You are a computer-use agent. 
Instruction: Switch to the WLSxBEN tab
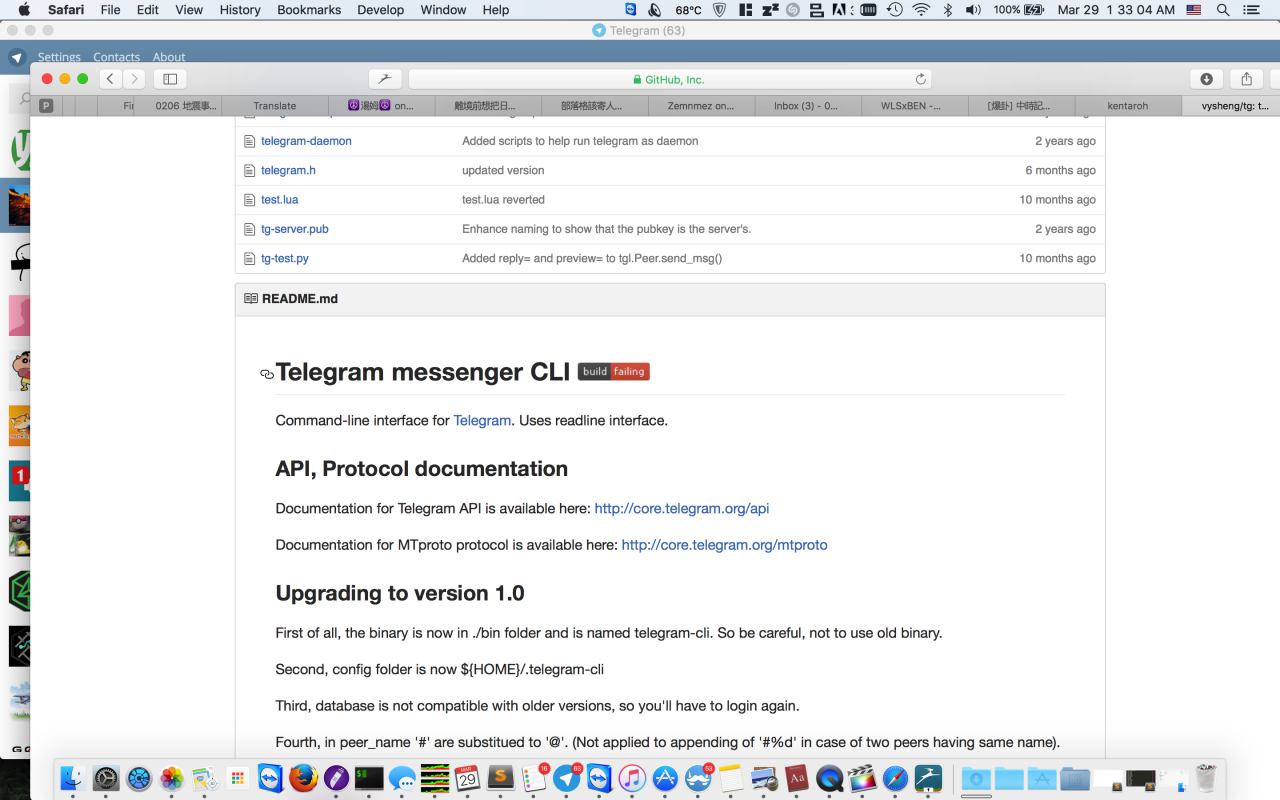tap(911, 105)
